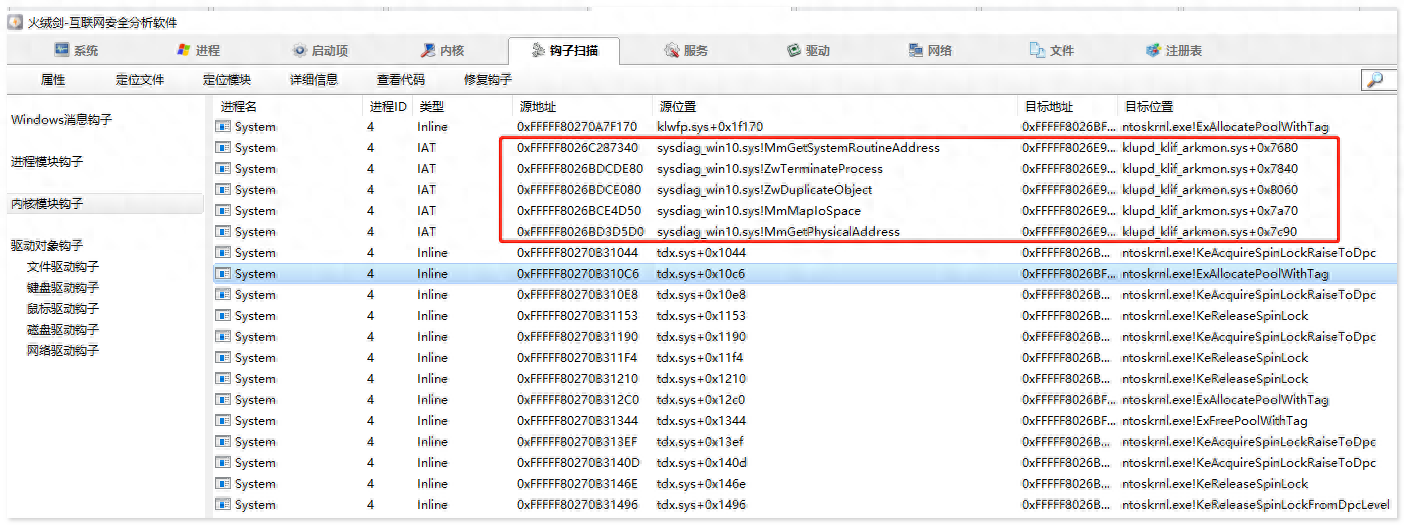Click 修复钩子 in the toolbar
Image resolution: width=1404 pixels, height=525 pixels.
point(488,80)
